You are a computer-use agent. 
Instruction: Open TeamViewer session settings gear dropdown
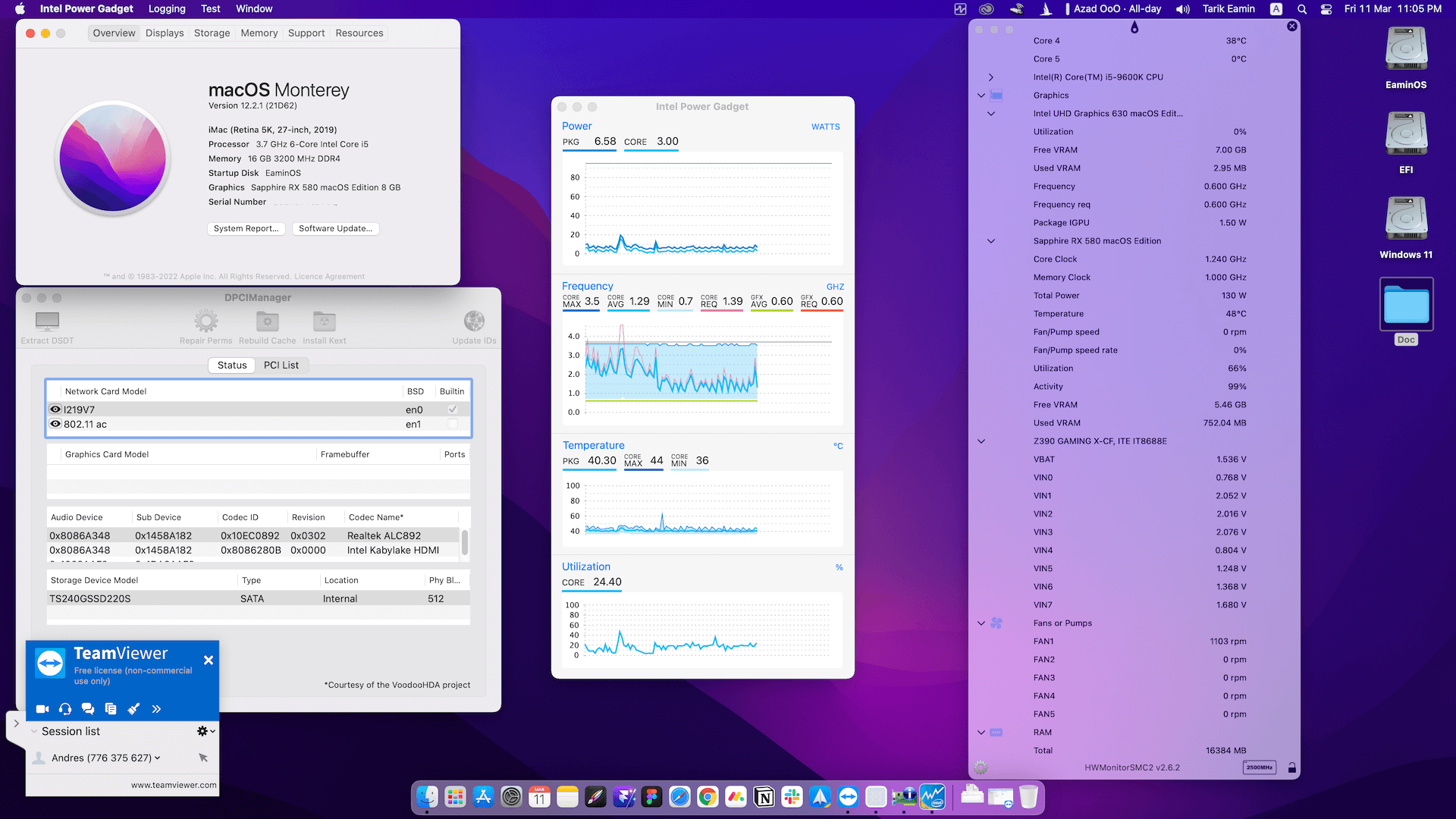[x=205, y=731]
